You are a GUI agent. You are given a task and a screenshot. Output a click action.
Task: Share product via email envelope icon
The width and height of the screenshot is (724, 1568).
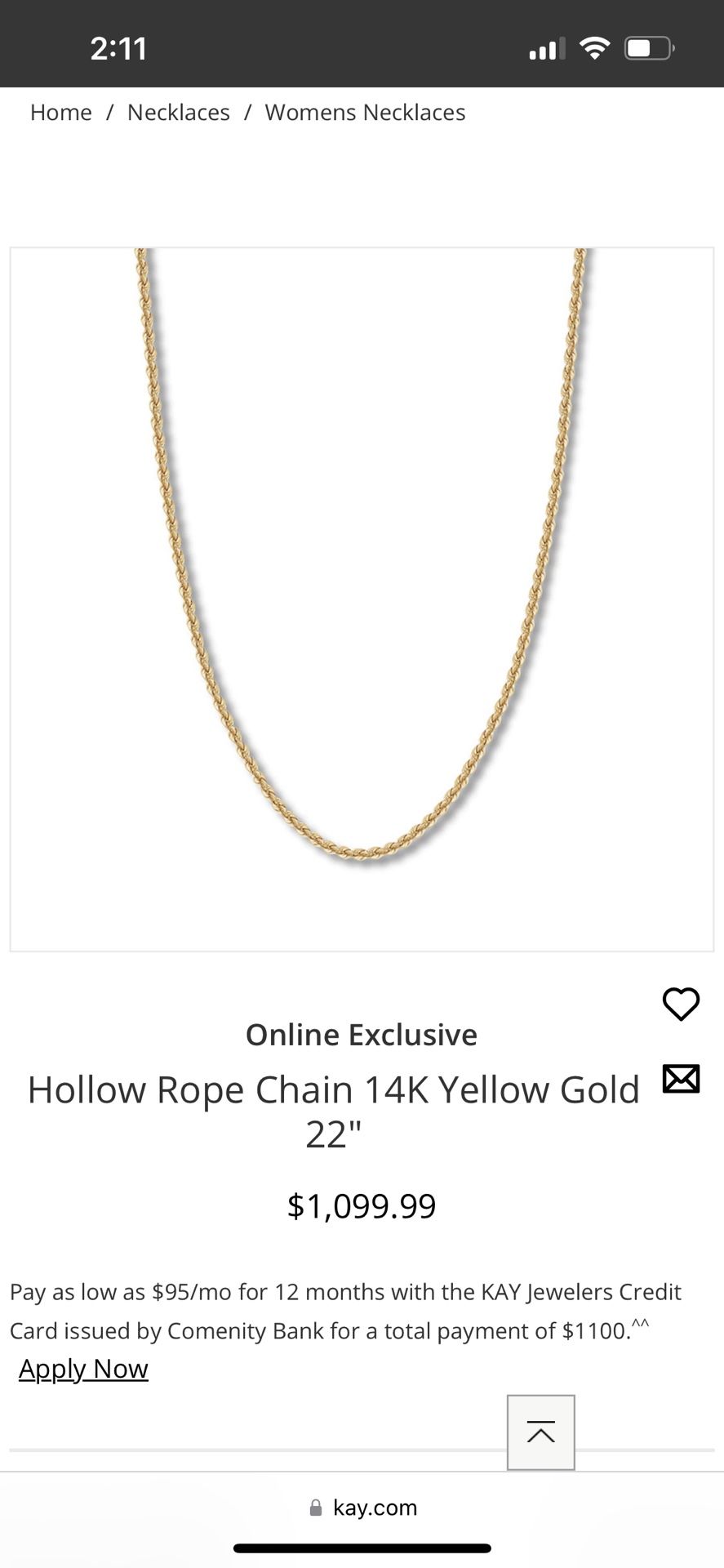click(x=681, y=1079)
